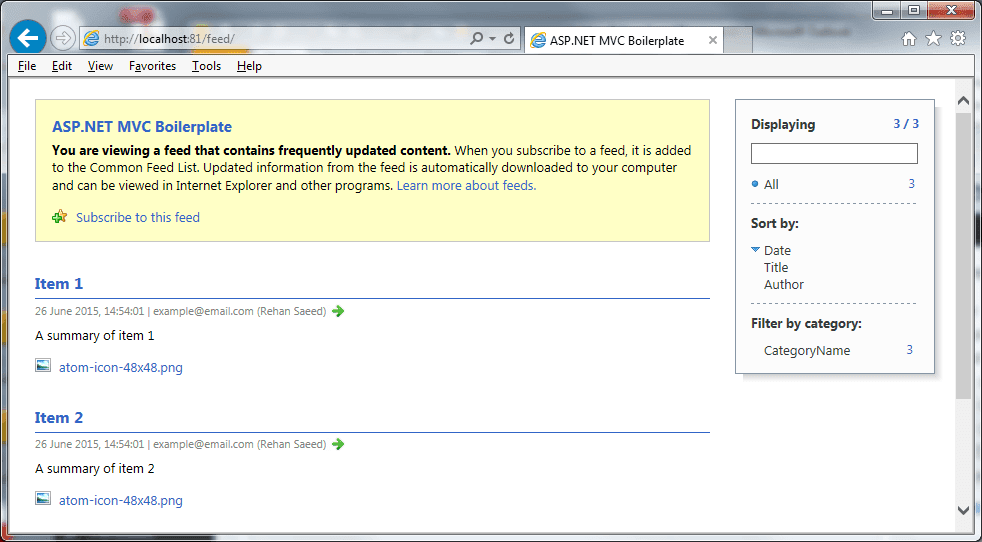Click the vertical scrollbar thumb
Image resolution: width=982 pixels, height=542 pixels.
964,256
